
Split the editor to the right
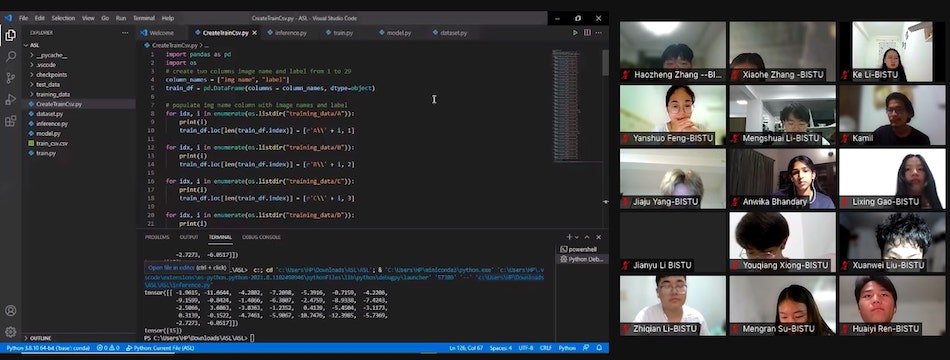click(587, 33)
